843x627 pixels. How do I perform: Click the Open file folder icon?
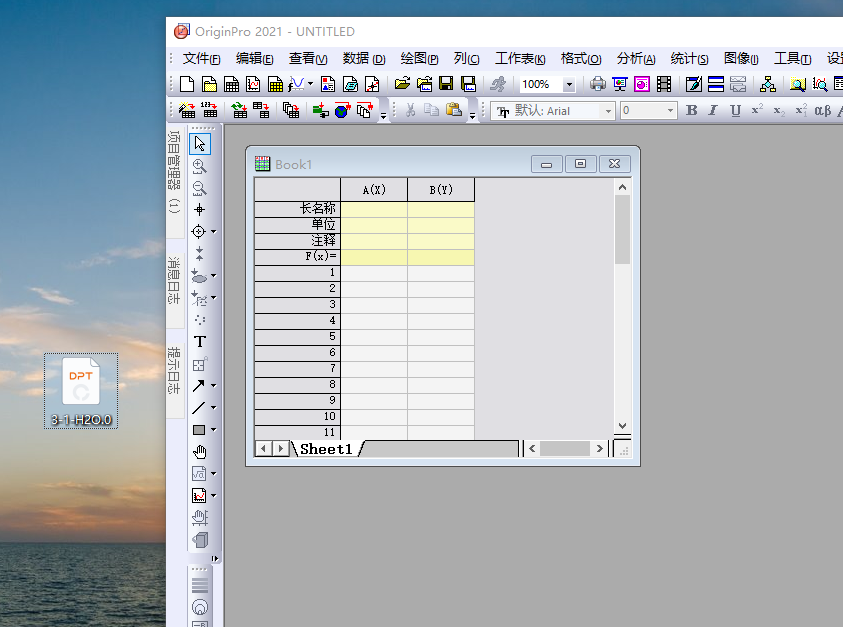click(x=402, y=85)
